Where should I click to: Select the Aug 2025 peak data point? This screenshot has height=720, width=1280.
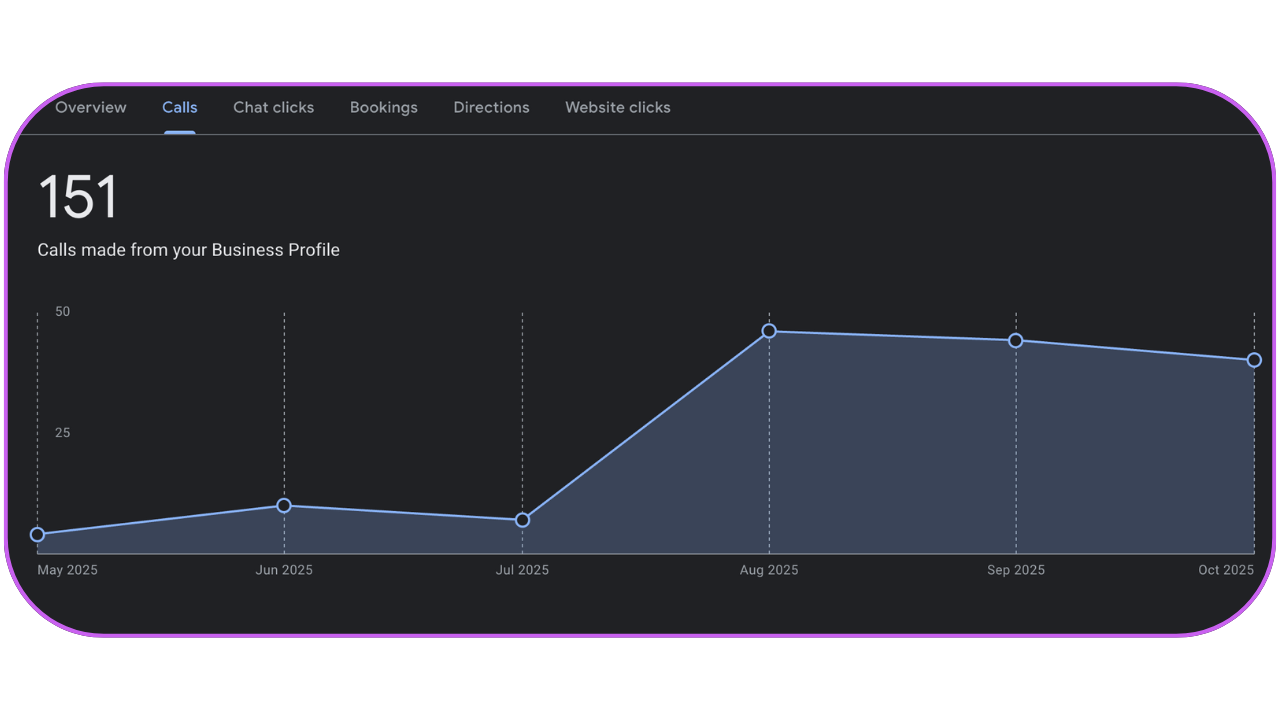[769, 331]
